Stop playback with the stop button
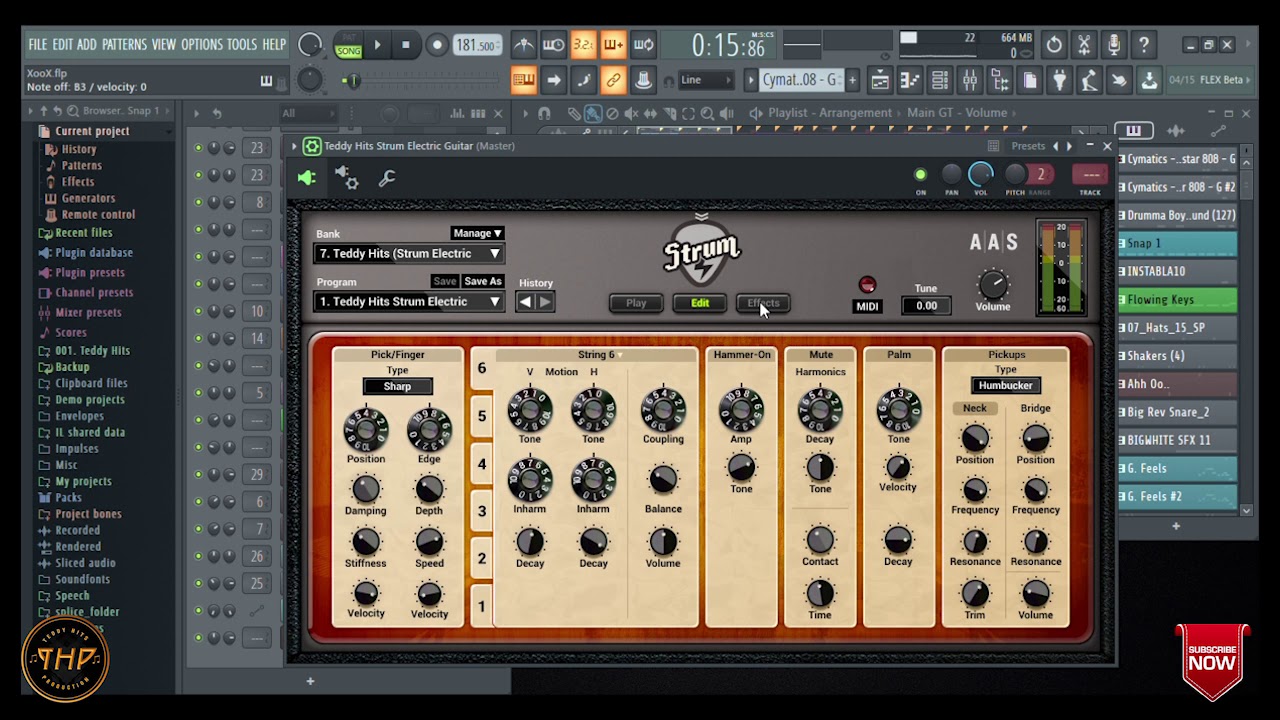Viewport: 1280px width, 720px height. coord(406,45)
